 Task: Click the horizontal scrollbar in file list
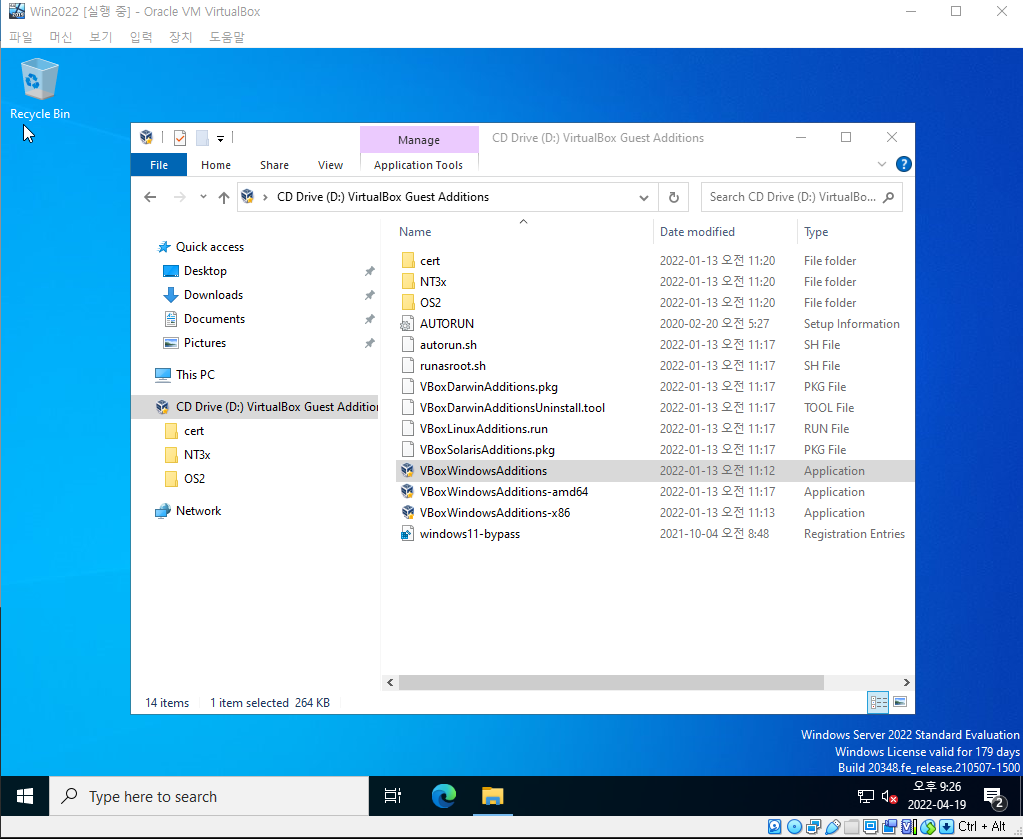611,682
